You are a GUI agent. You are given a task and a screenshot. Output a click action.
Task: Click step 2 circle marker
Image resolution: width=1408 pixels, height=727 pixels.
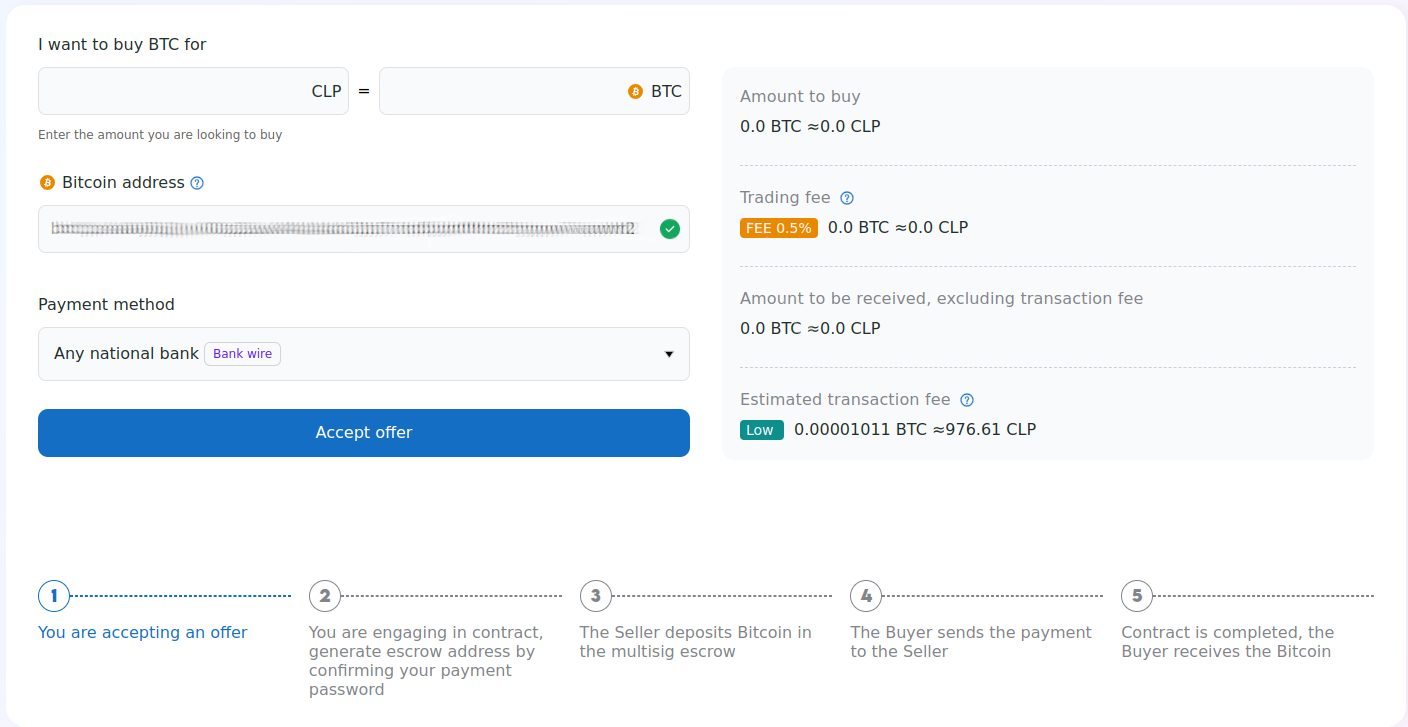coord(325,596)
